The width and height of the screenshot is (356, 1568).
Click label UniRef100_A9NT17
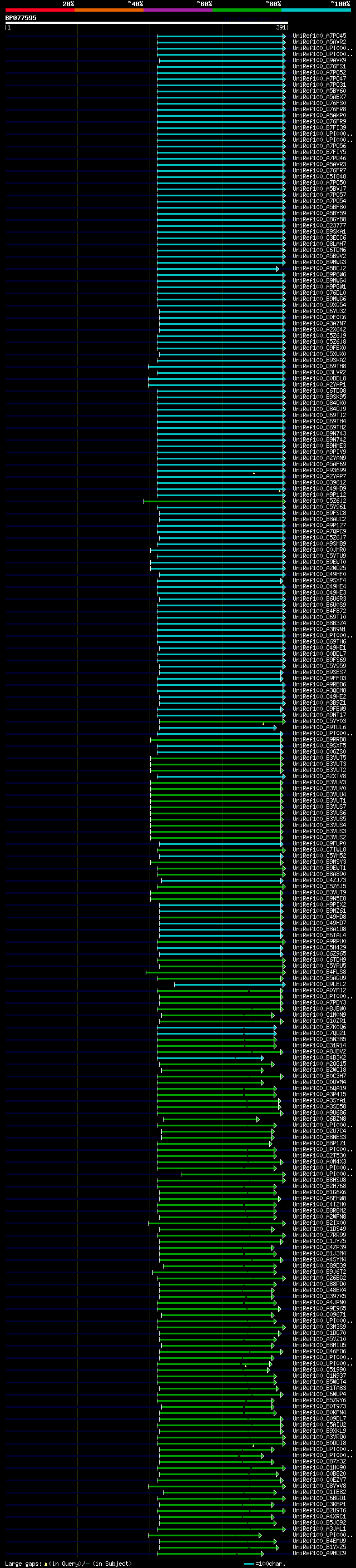pyautogui.click(x=319, y=715)
